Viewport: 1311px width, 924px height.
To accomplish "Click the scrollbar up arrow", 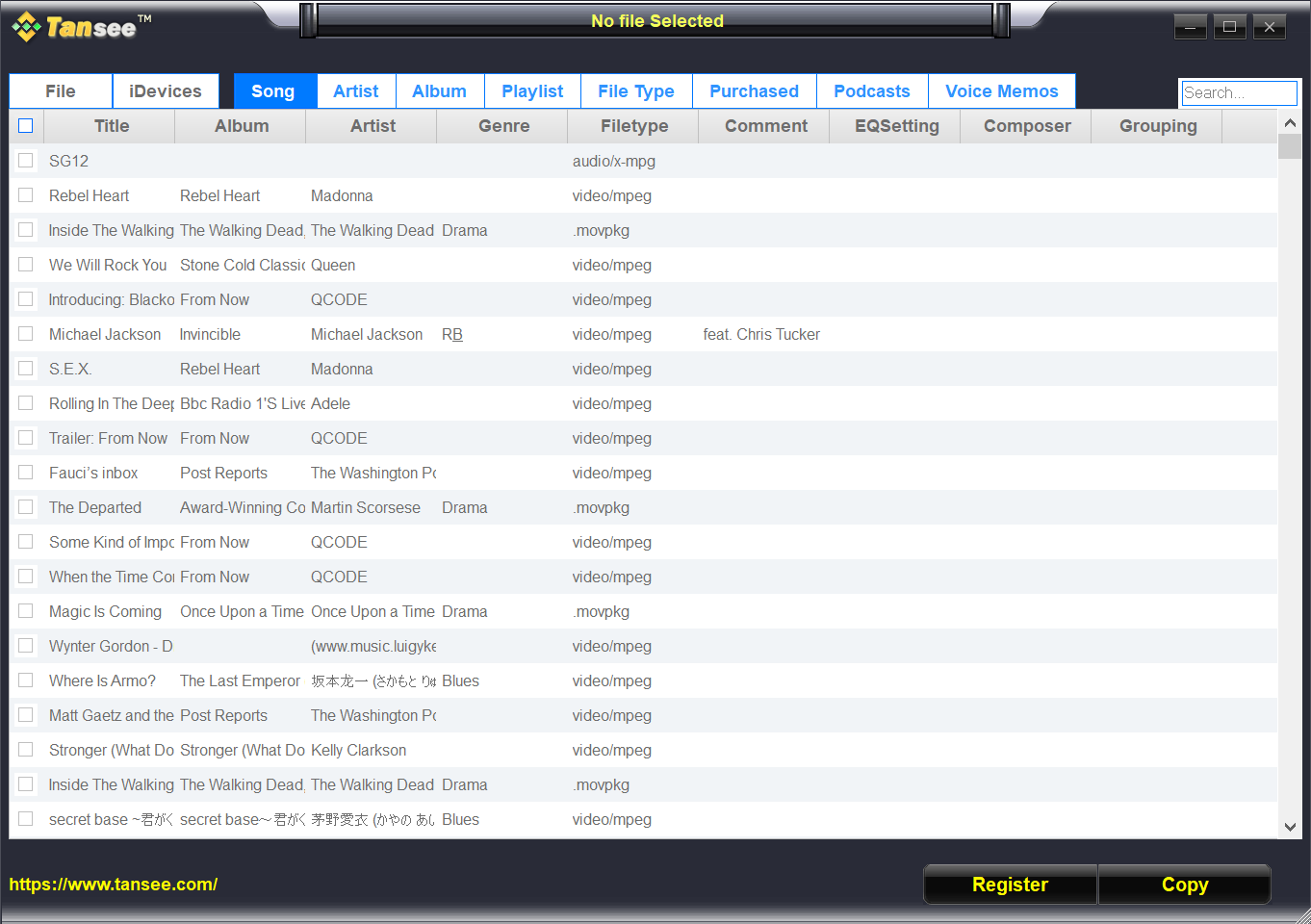I will [1290, 122].
